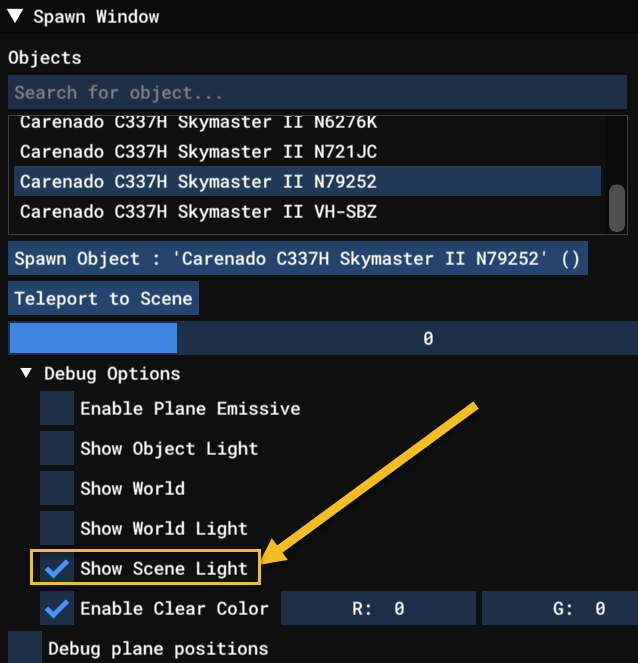Enable the Plane Emissive checkbox
The height and width of the screenshot is (663, 638).
click(x=57, y=409)
